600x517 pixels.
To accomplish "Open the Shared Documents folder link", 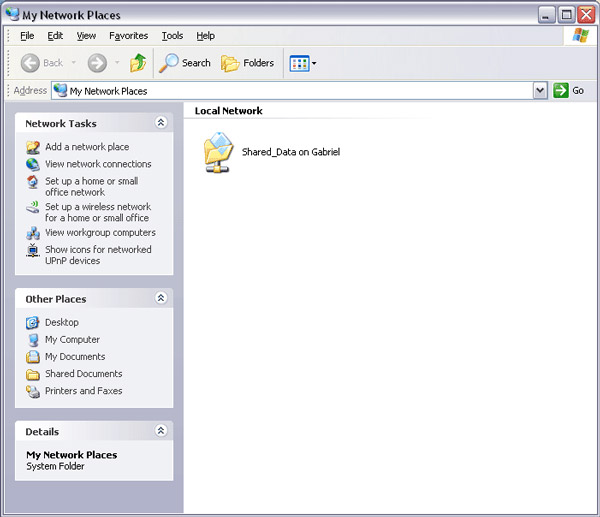I will point(83,374).
